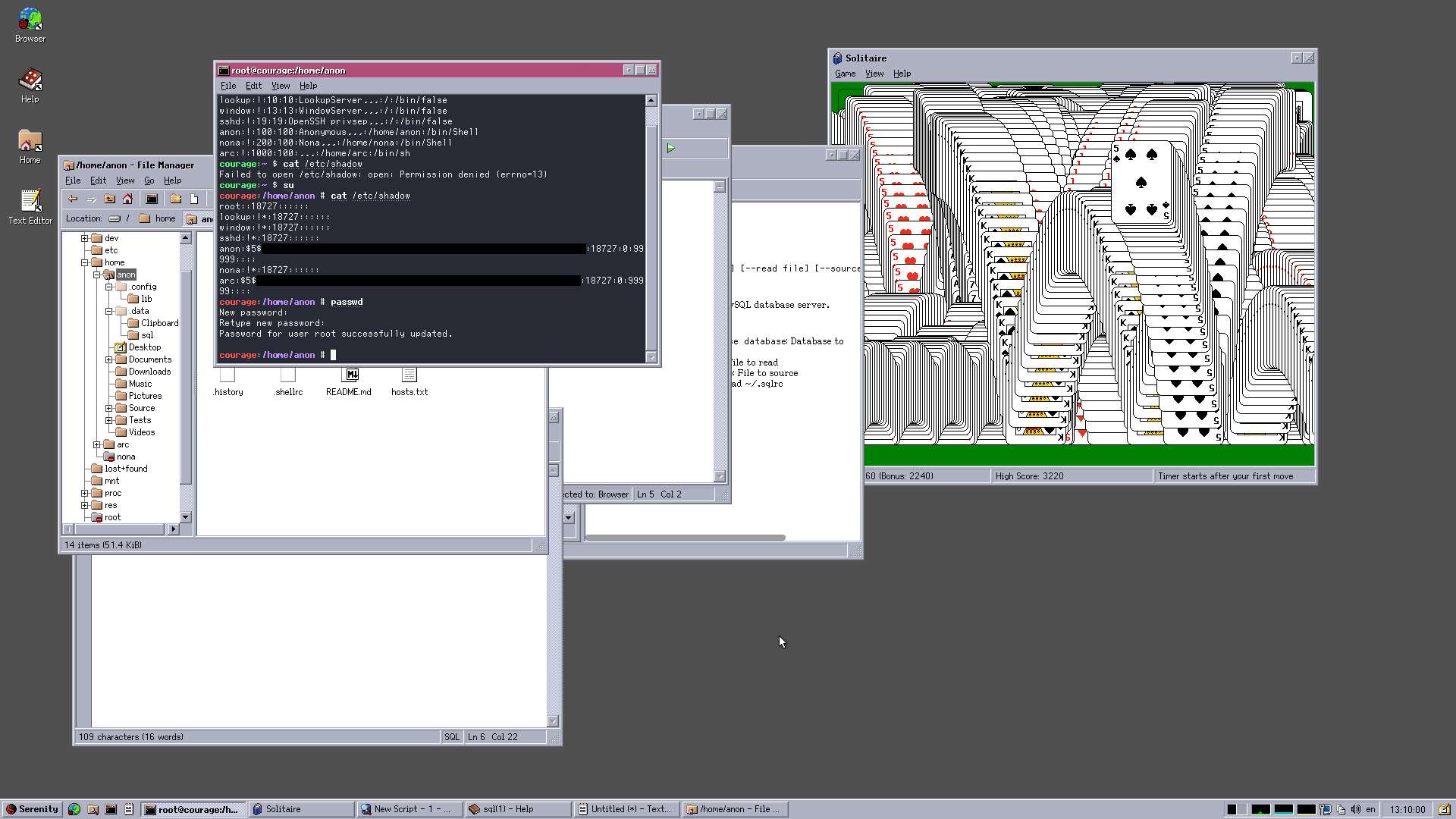Click the green Run Script play icon
This screenshot has height=819, width=1456.
pos(671,149)
